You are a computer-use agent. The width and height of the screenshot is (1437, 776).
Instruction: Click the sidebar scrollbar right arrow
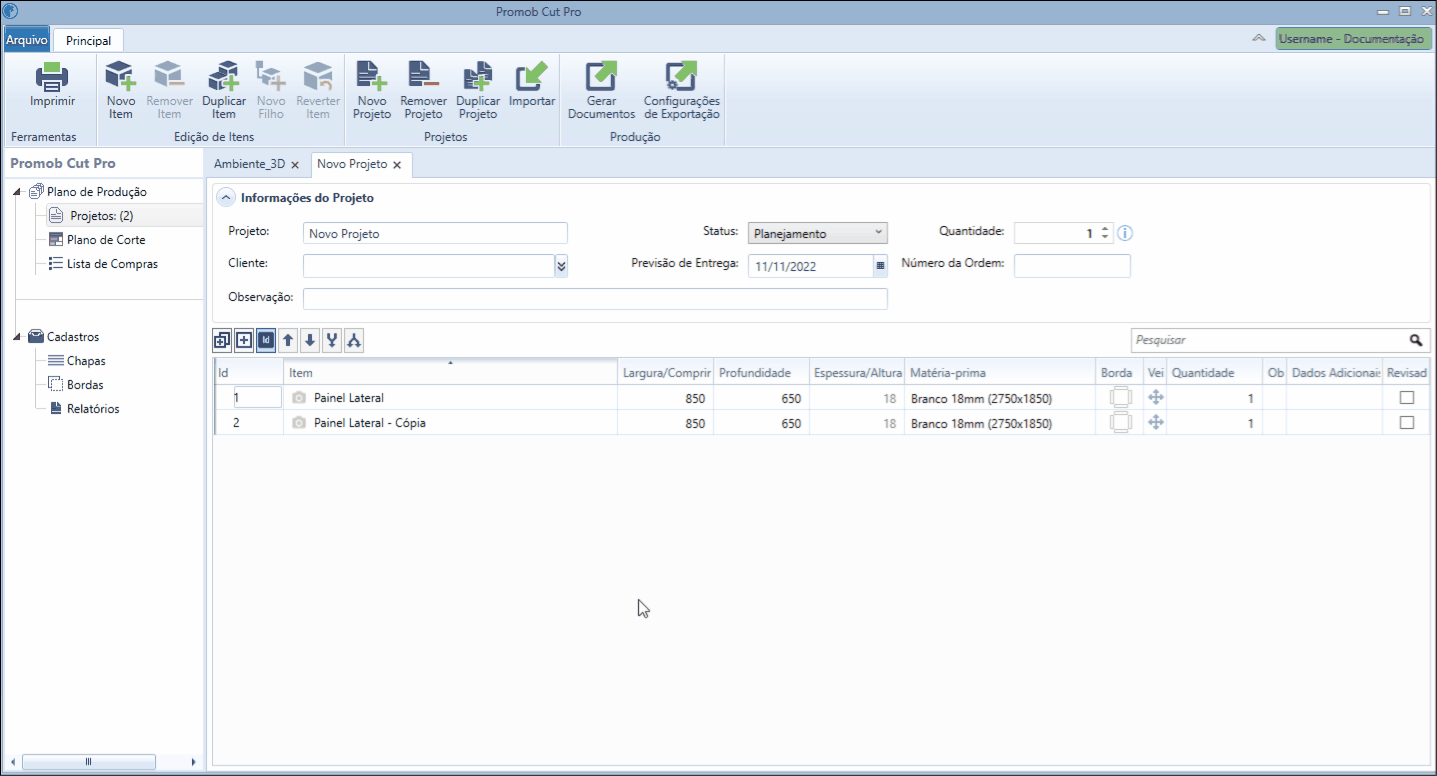(x=194, y=762)
